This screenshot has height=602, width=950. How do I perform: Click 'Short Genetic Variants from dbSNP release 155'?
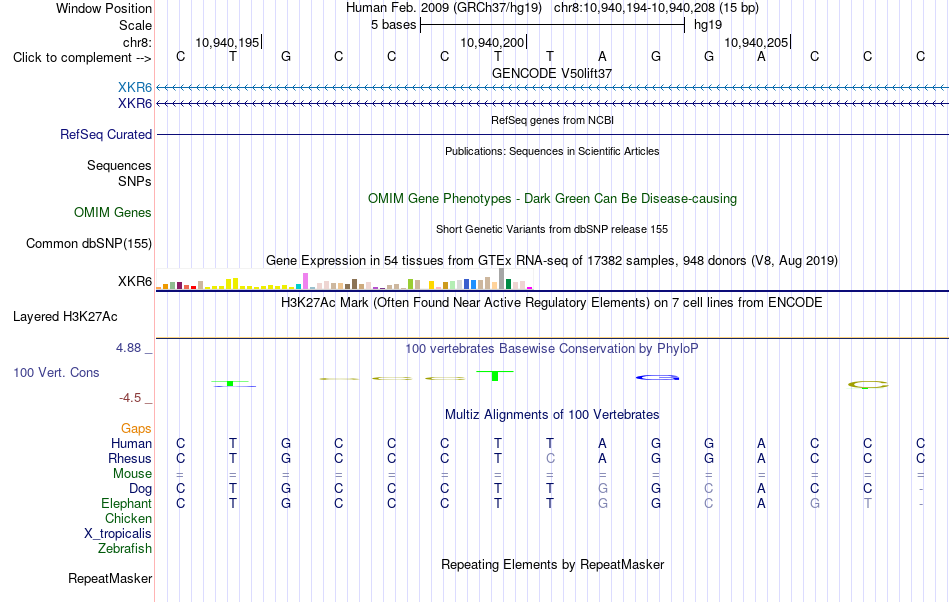552,230
